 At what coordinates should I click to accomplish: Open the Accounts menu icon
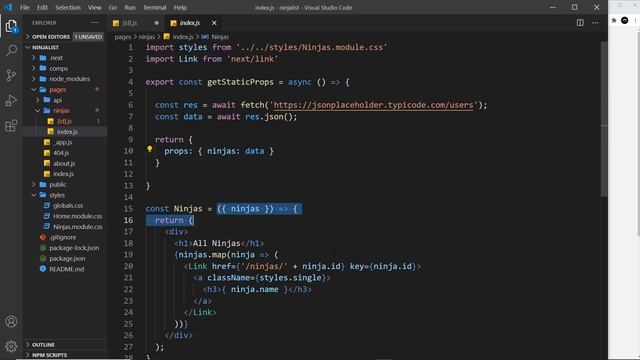(11, 322)
